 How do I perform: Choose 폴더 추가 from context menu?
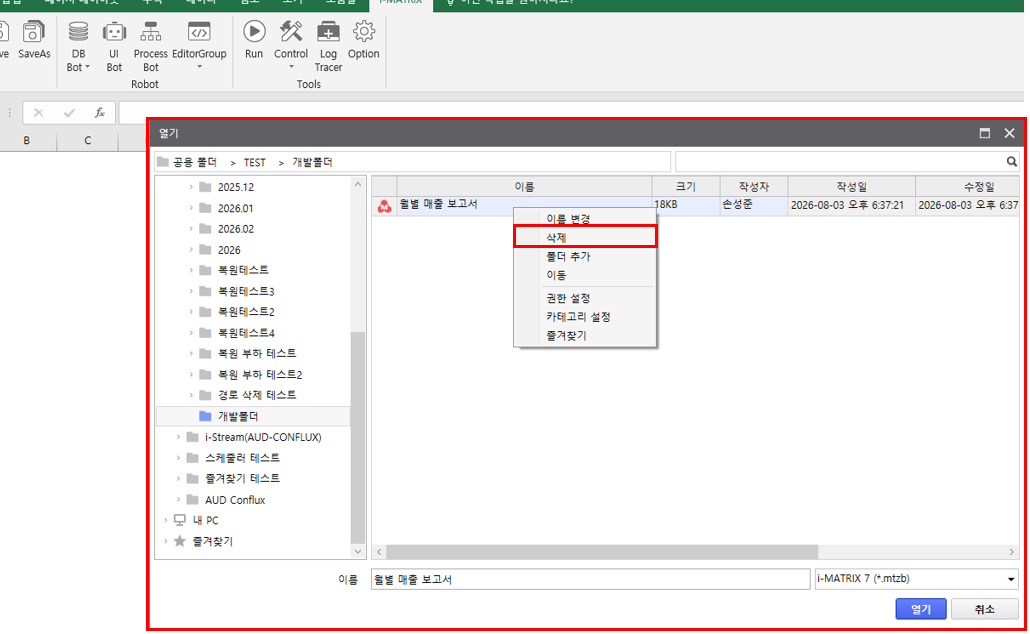tap(585, 256)
